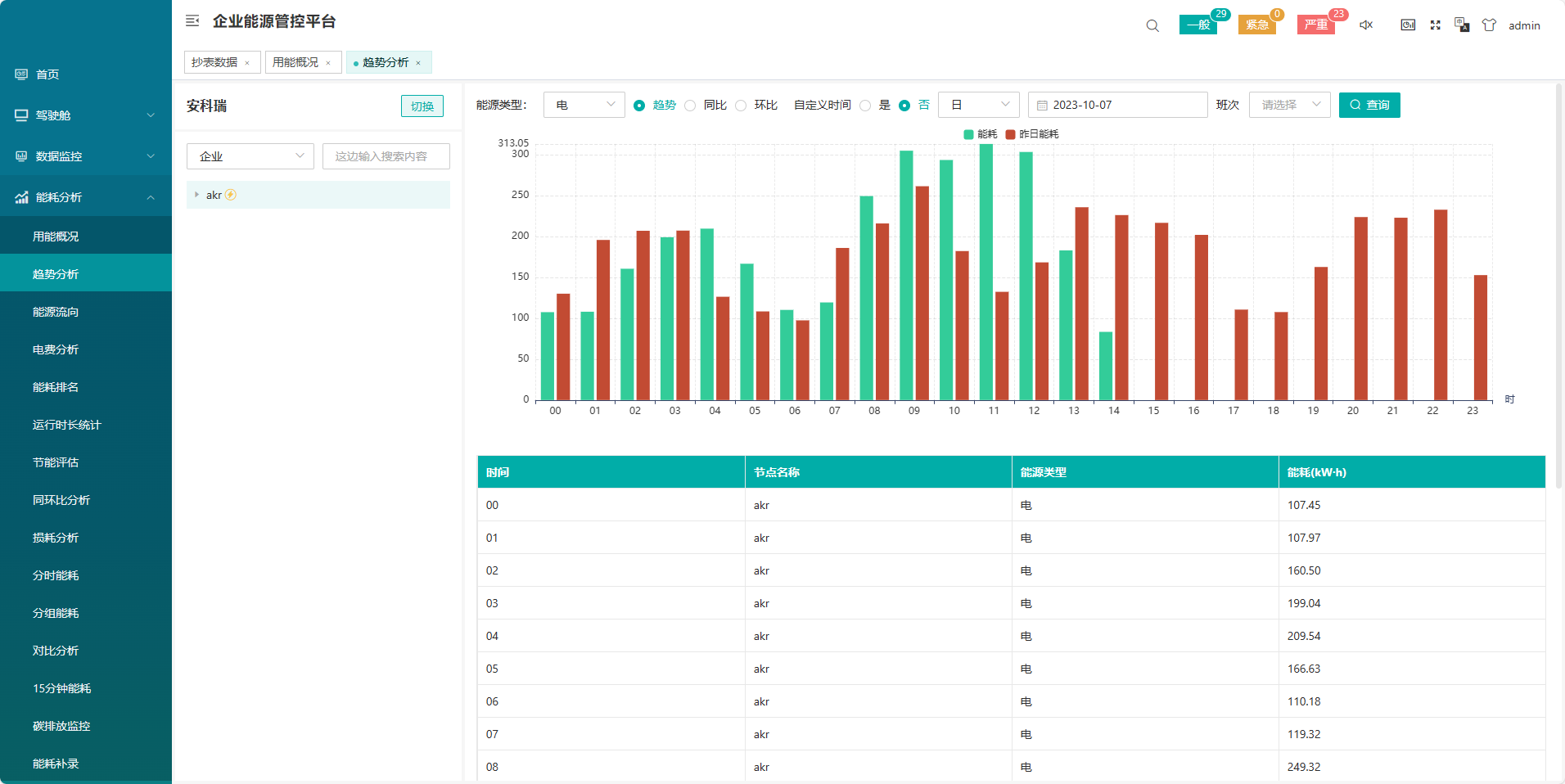Open the 一般 alarm badge

(1197, 25)
